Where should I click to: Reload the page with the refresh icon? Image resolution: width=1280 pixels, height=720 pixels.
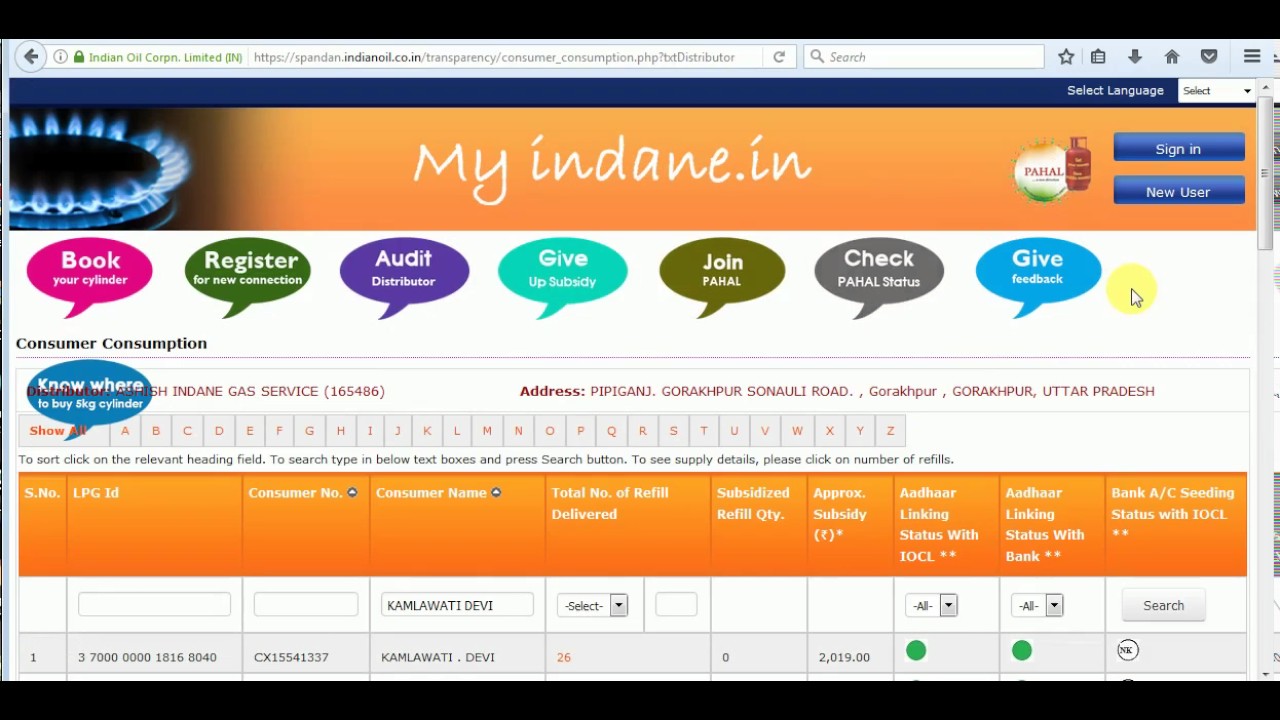point(779,57)
